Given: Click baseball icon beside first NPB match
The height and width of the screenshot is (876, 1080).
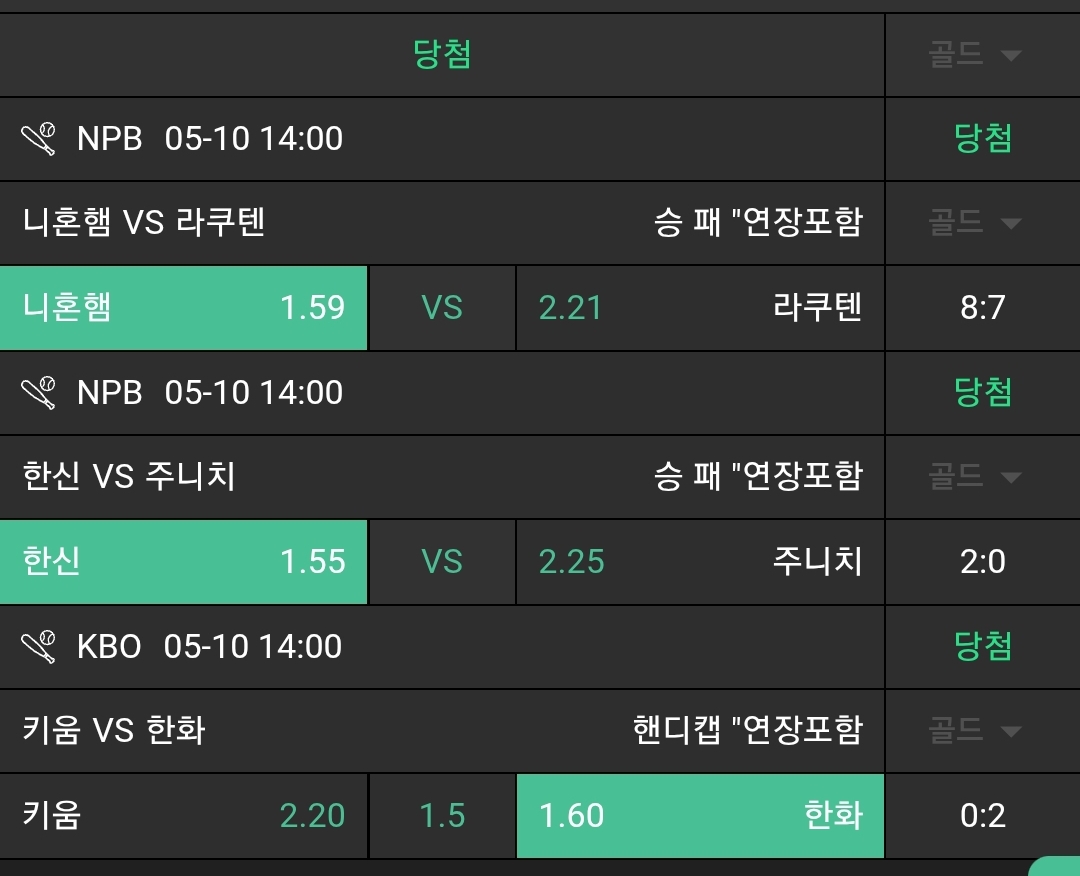Looking at the screenshot, I should (40, 139).
